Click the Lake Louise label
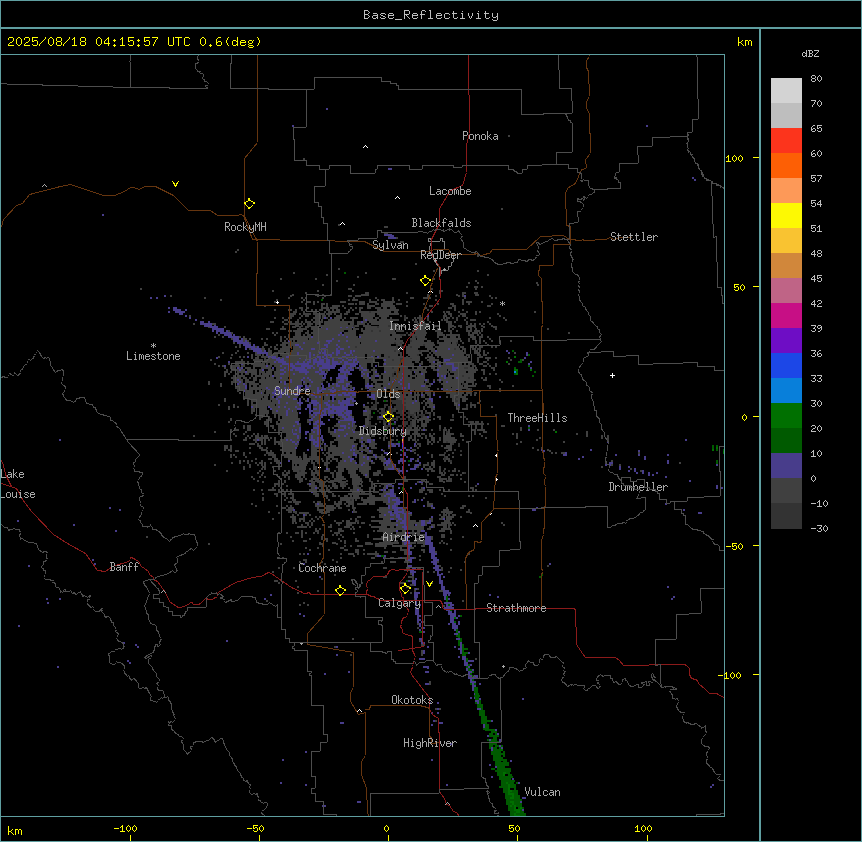The width and height of the screenshot is (862, 842). (x=18, y=484)
